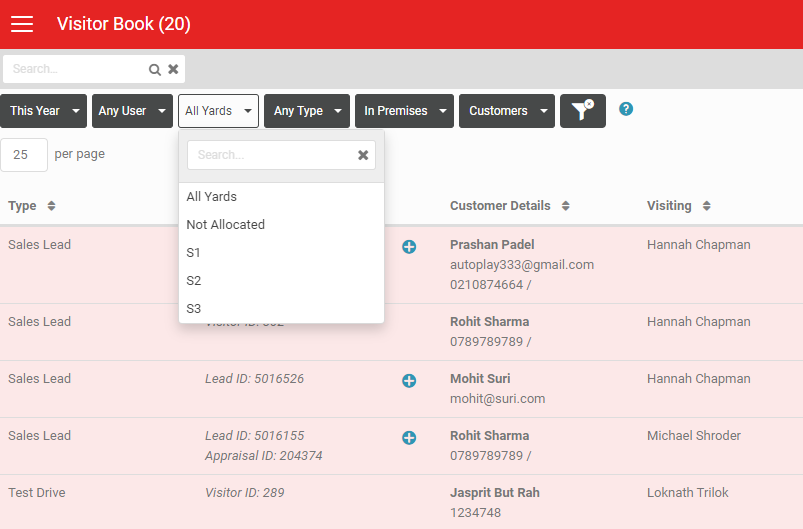Collapse the All Yards dropdown
The image size is (803, 529).
(219, 111)
